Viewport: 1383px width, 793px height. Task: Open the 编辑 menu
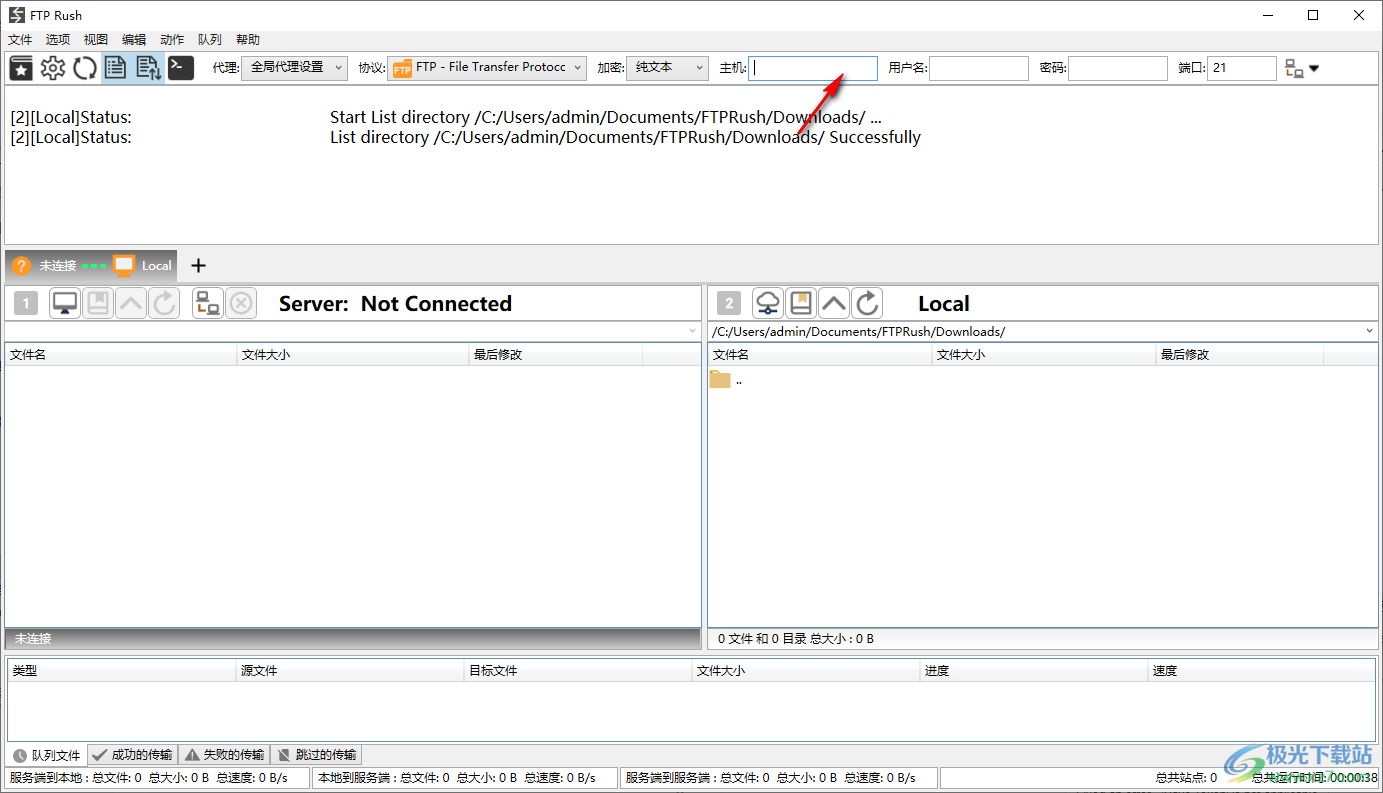tap(134, 40)
